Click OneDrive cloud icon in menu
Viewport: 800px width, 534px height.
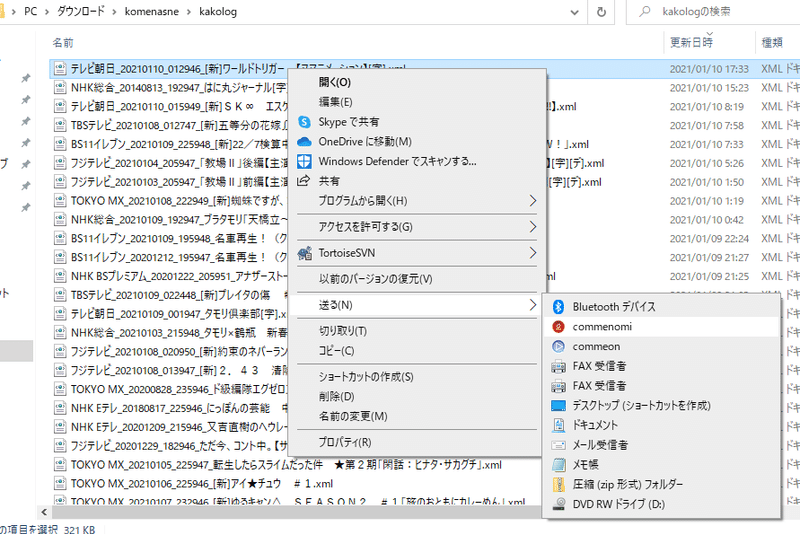[x=304, y=141]
